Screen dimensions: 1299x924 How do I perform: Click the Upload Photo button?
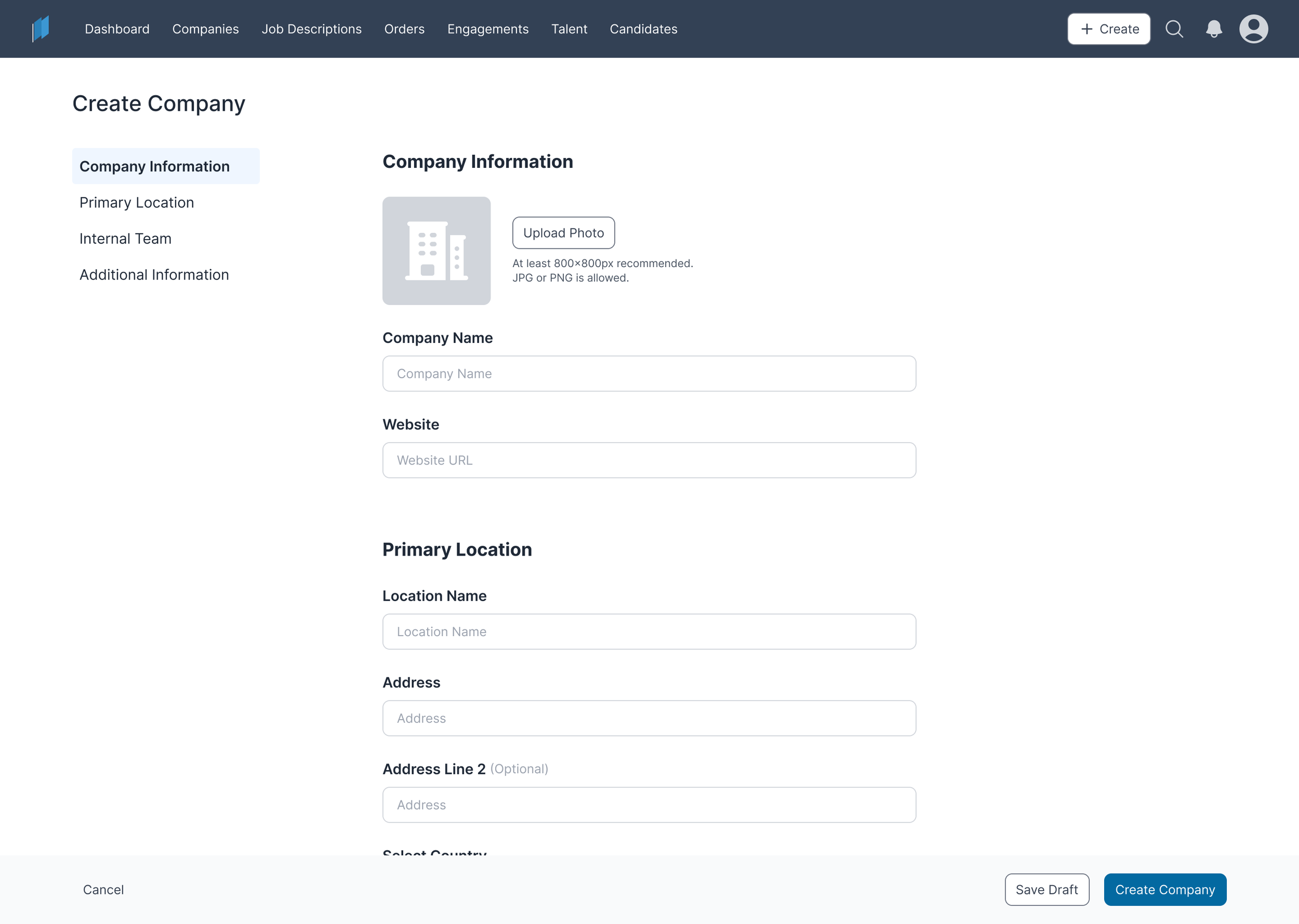[x=563, y=233]
